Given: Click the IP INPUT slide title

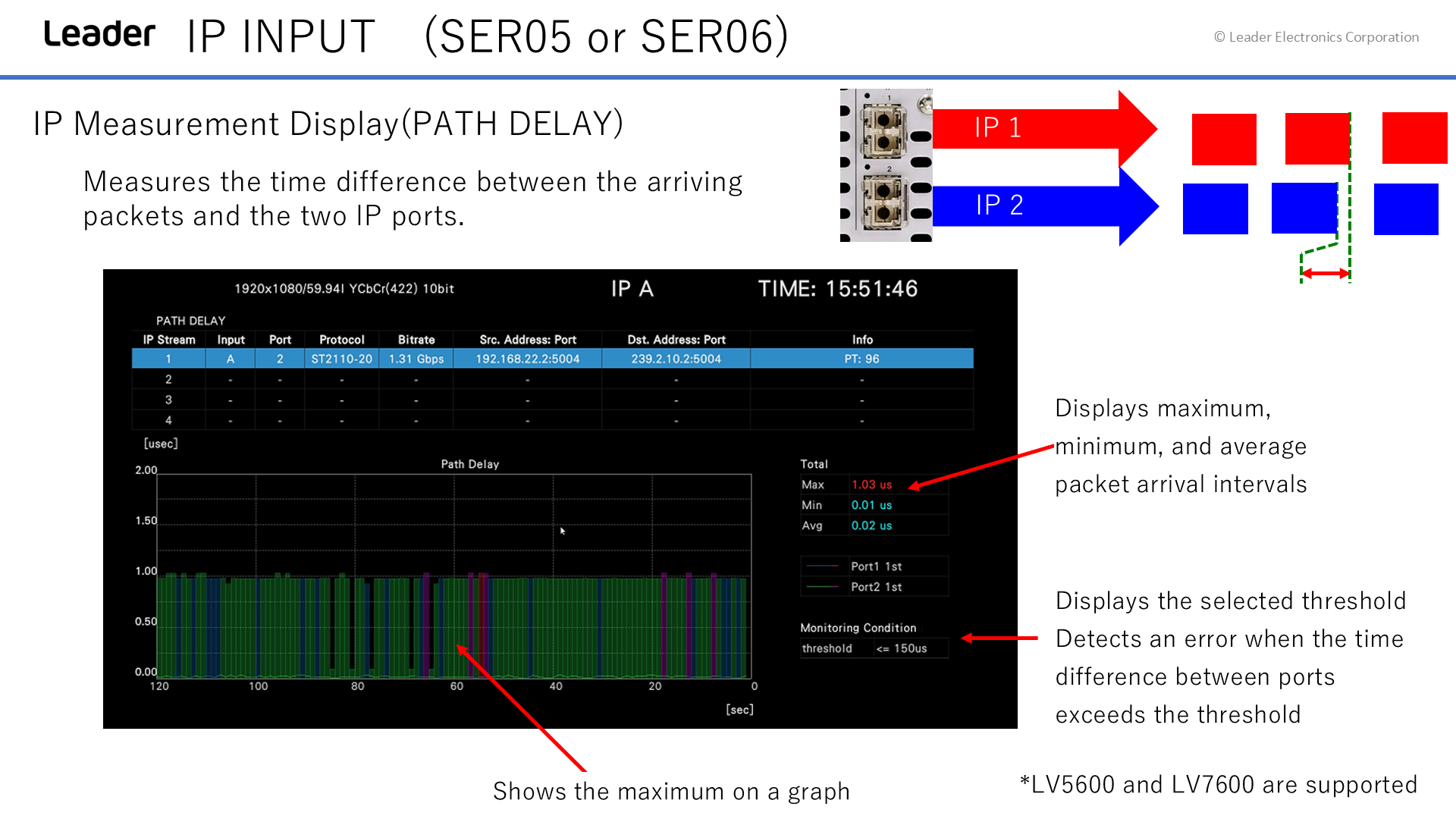Looking at the screenshot, I should click(488, 36).
